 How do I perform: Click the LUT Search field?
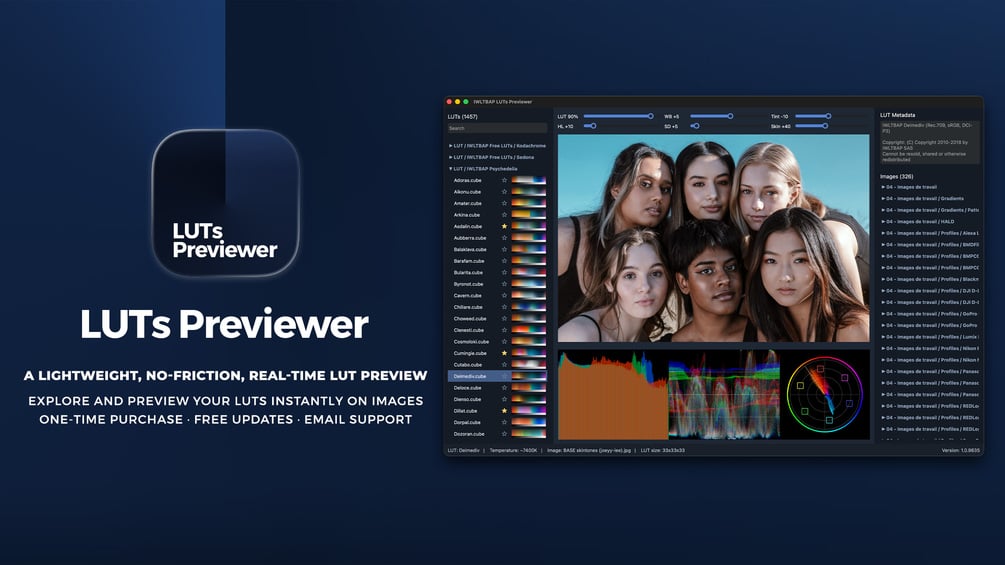pos(497,128)
